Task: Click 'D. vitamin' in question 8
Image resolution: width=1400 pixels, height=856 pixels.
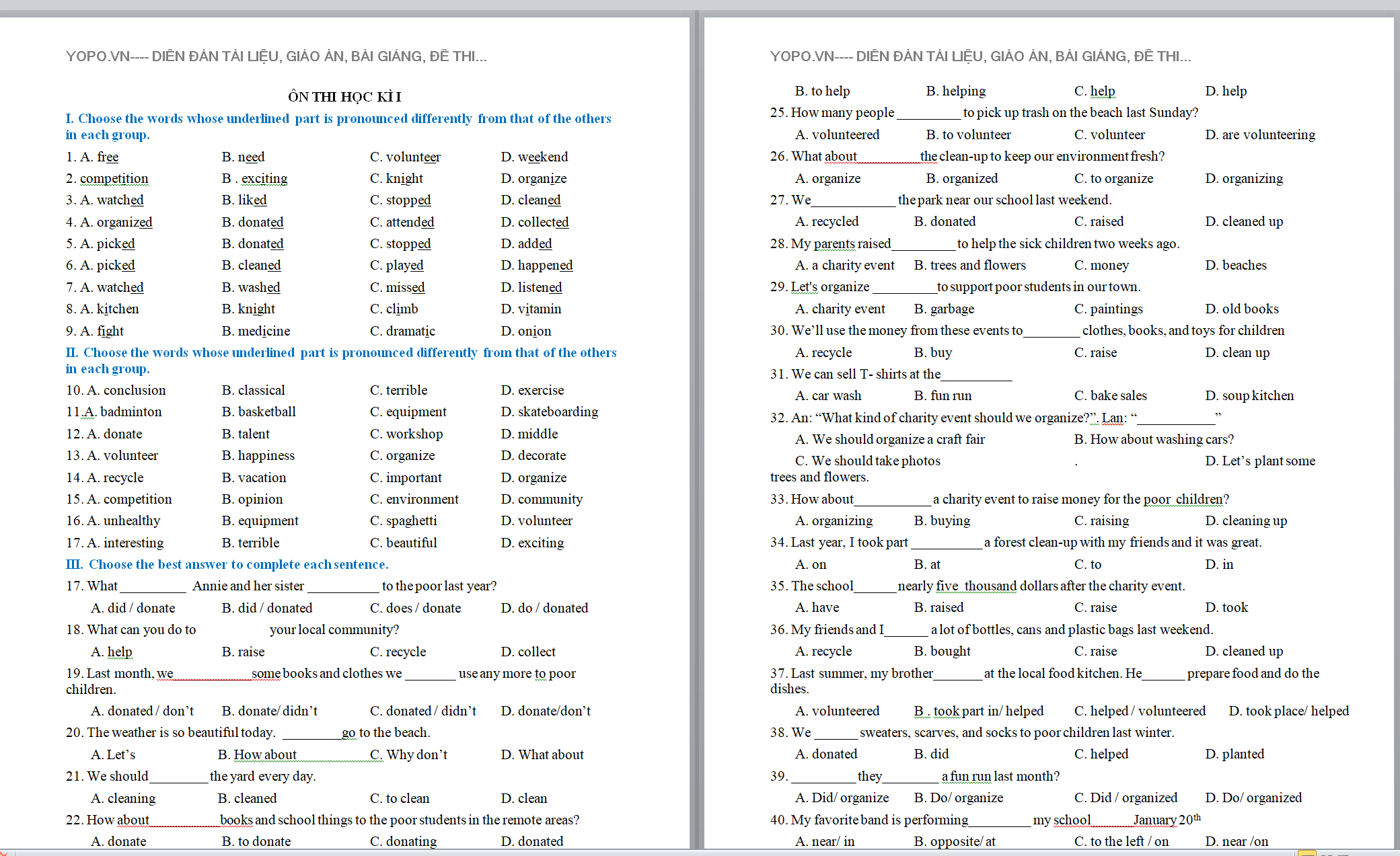Action: [531, 309]
